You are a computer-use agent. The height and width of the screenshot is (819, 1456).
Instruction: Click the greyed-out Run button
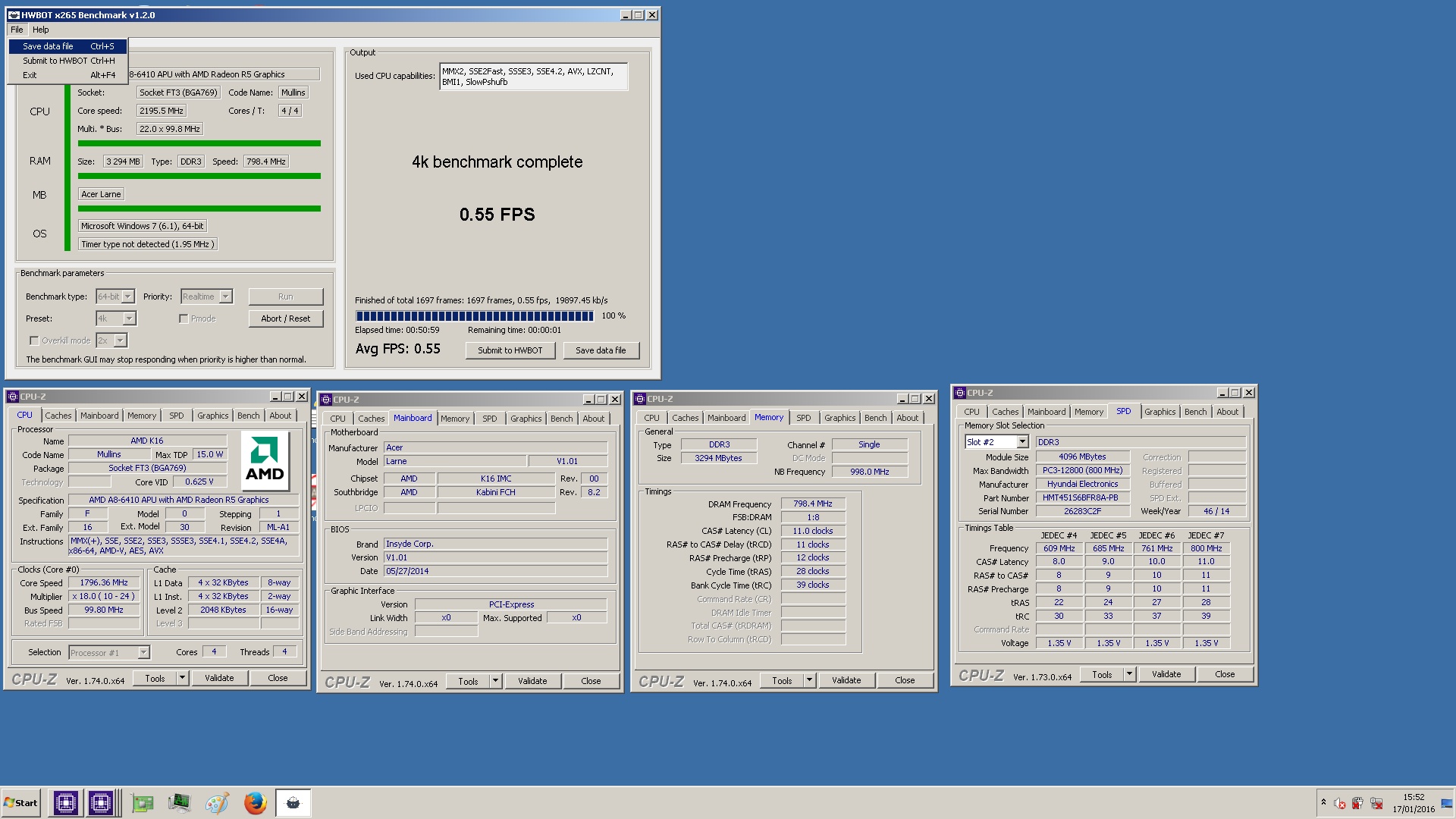coord(286,297)
